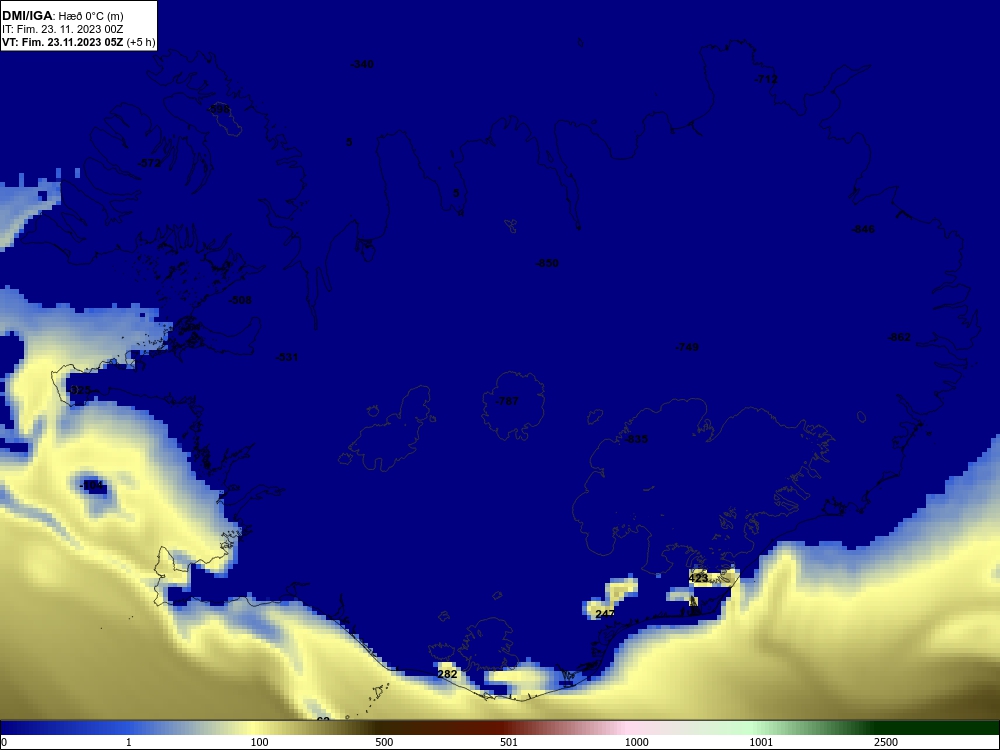
Task: Select the -104 value in the dark blue patch
Action: click(92, 485)
